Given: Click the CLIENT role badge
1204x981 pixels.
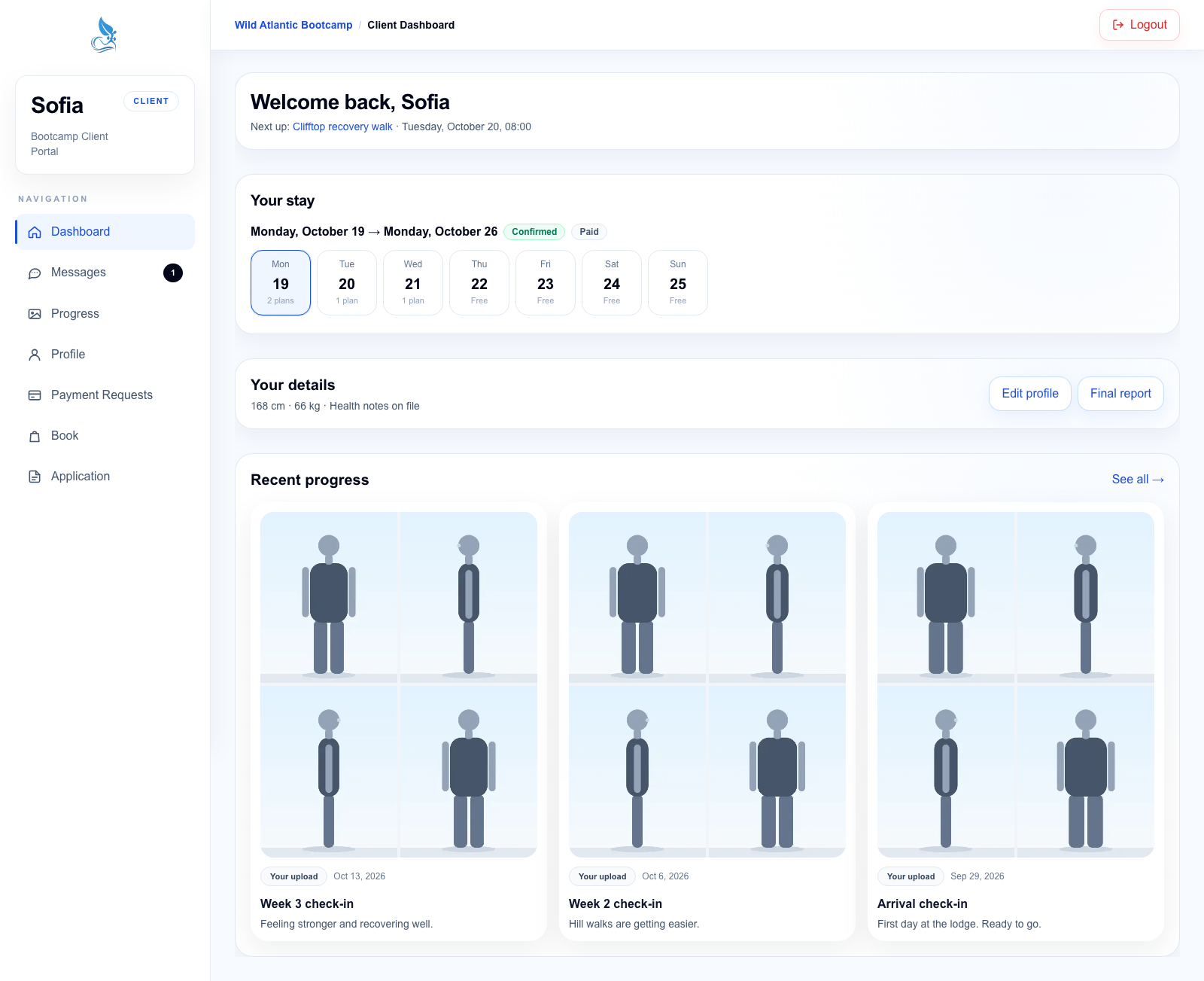Looking at the screenshot, I should 151,101.
